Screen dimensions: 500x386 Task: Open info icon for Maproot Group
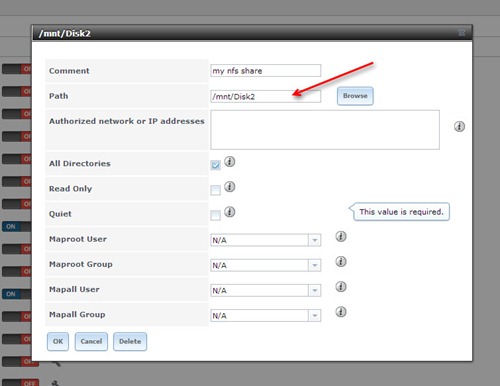[341, 261]
